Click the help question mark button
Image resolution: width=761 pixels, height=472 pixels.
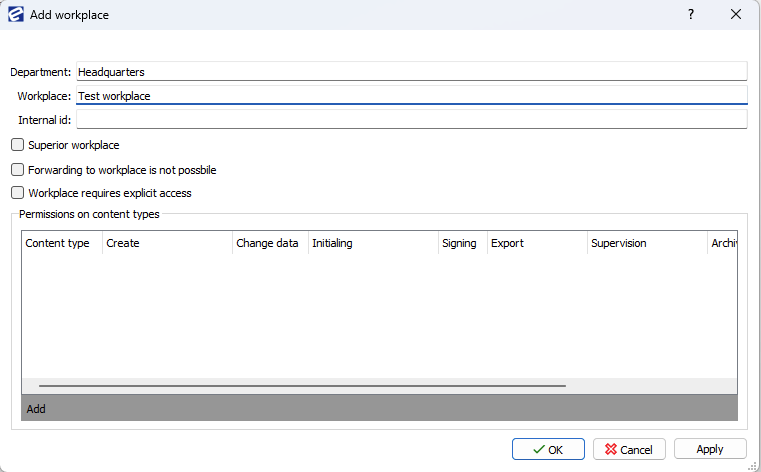[x=690, y=15]
